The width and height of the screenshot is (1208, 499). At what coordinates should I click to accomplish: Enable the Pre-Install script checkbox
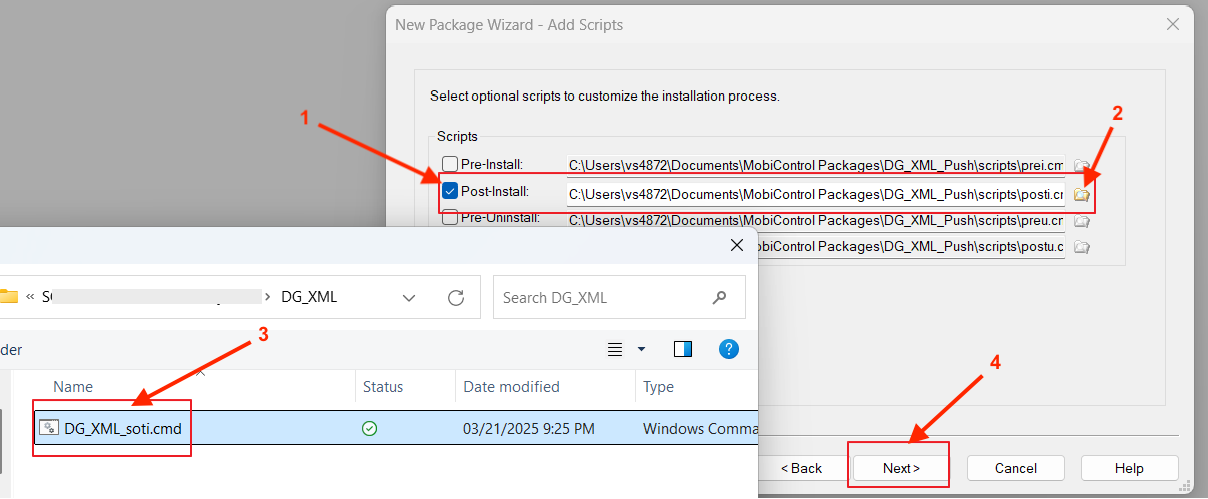(x=450, y=164)
